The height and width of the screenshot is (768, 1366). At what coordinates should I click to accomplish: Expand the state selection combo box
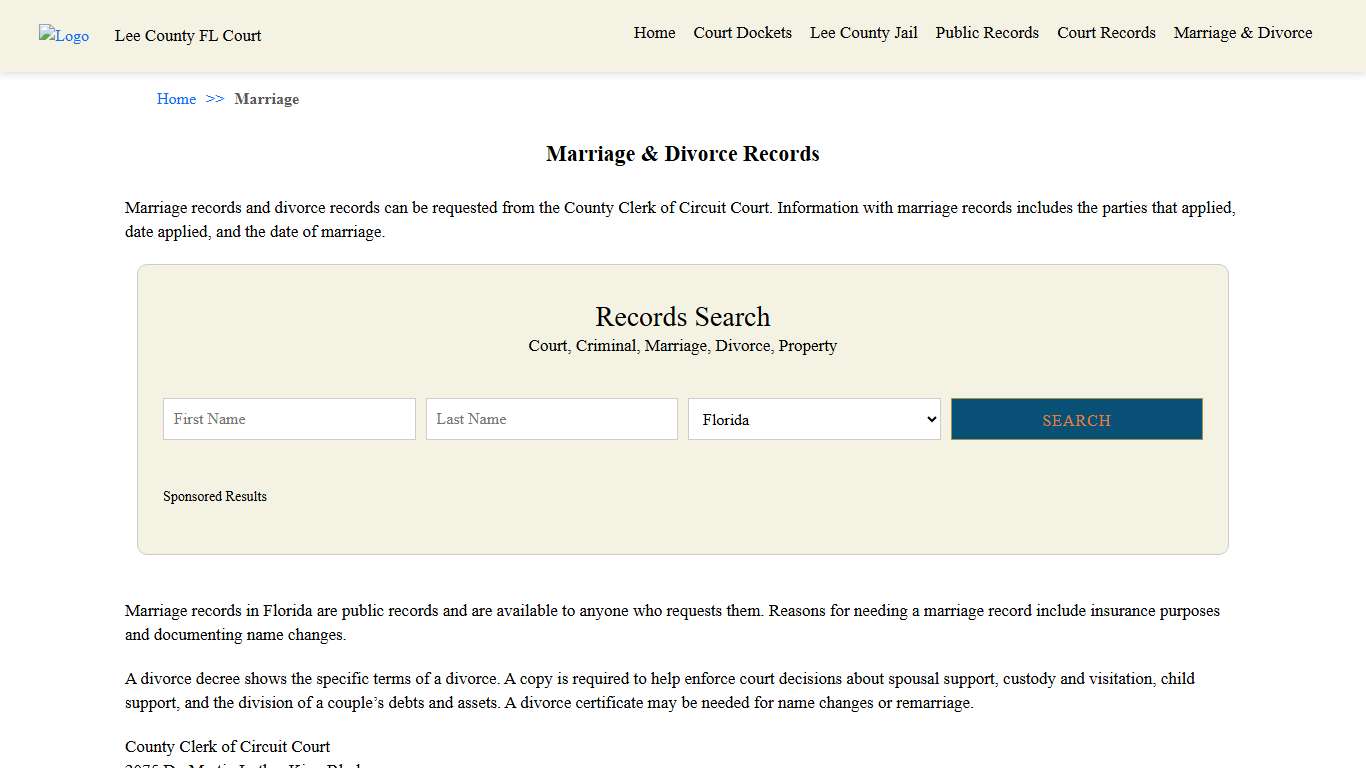(x=813, y=419)
